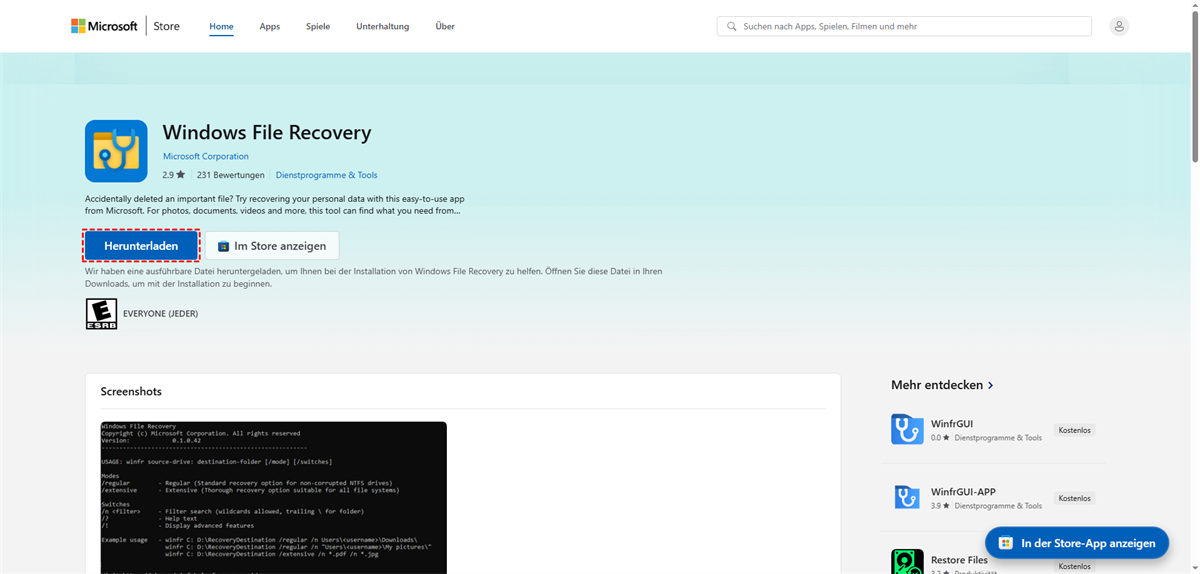Click the 231 Bewertungen text
Image resolution: width=1200 pixels, height=574 pixels.
[x=231, y=175]
